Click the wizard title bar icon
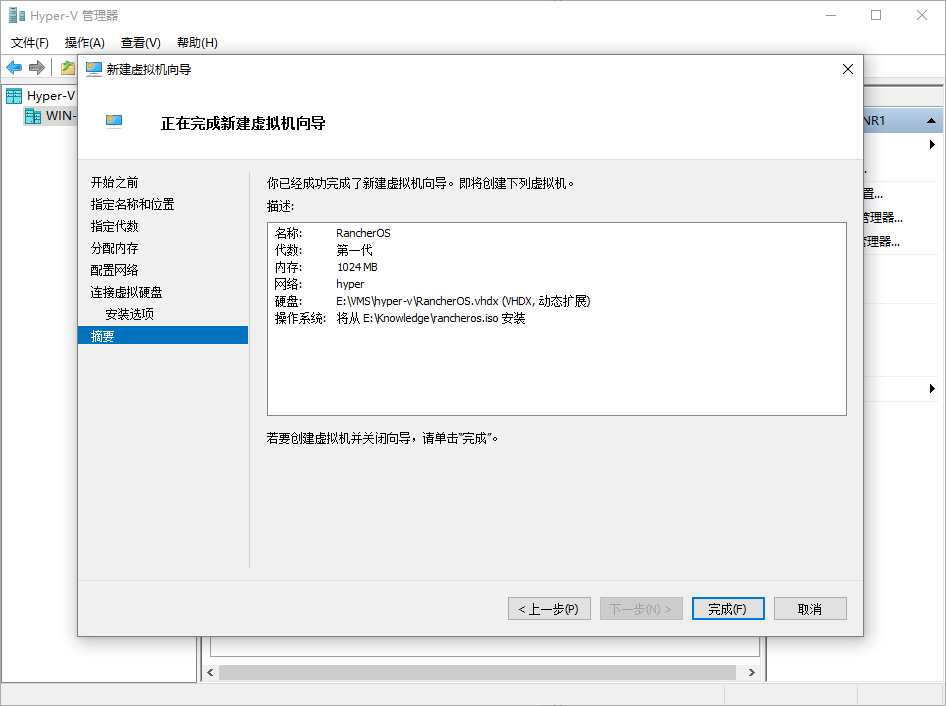 tap(94, 69)
